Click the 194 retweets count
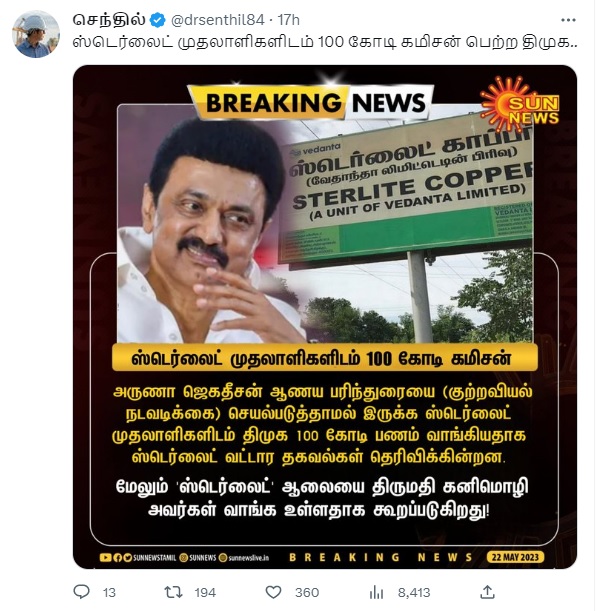 pyautogui.click(x=205, y=593)
